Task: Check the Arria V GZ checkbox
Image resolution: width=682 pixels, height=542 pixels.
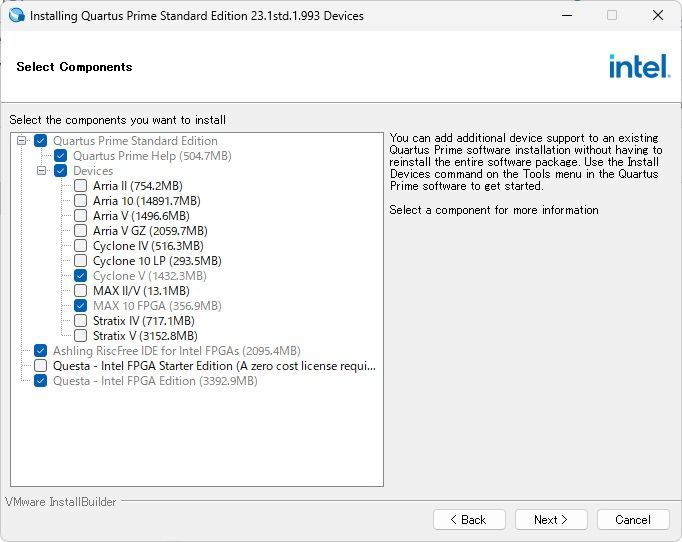Action: coord(80,231)
